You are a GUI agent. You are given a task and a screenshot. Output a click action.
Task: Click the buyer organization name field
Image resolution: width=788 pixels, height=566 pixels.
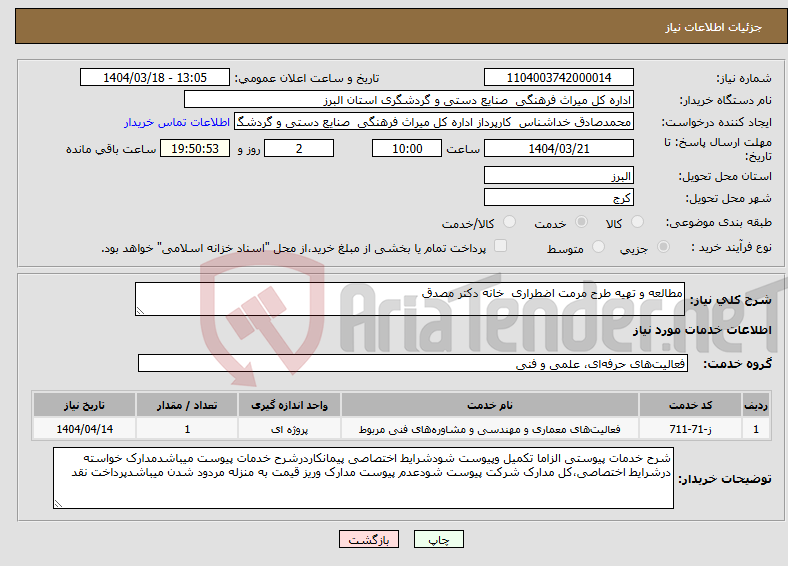point(409,100)
